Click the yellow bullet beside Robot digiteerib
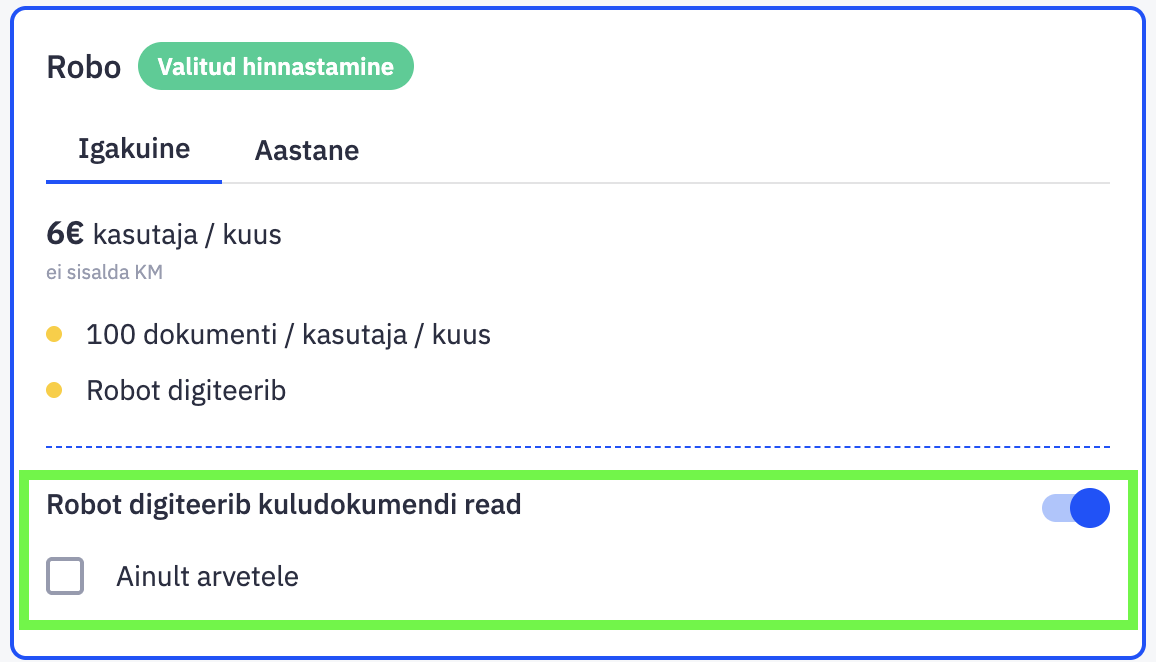Image resolution: width=1156 pixels, height=662 pixels. click(54, 390)
